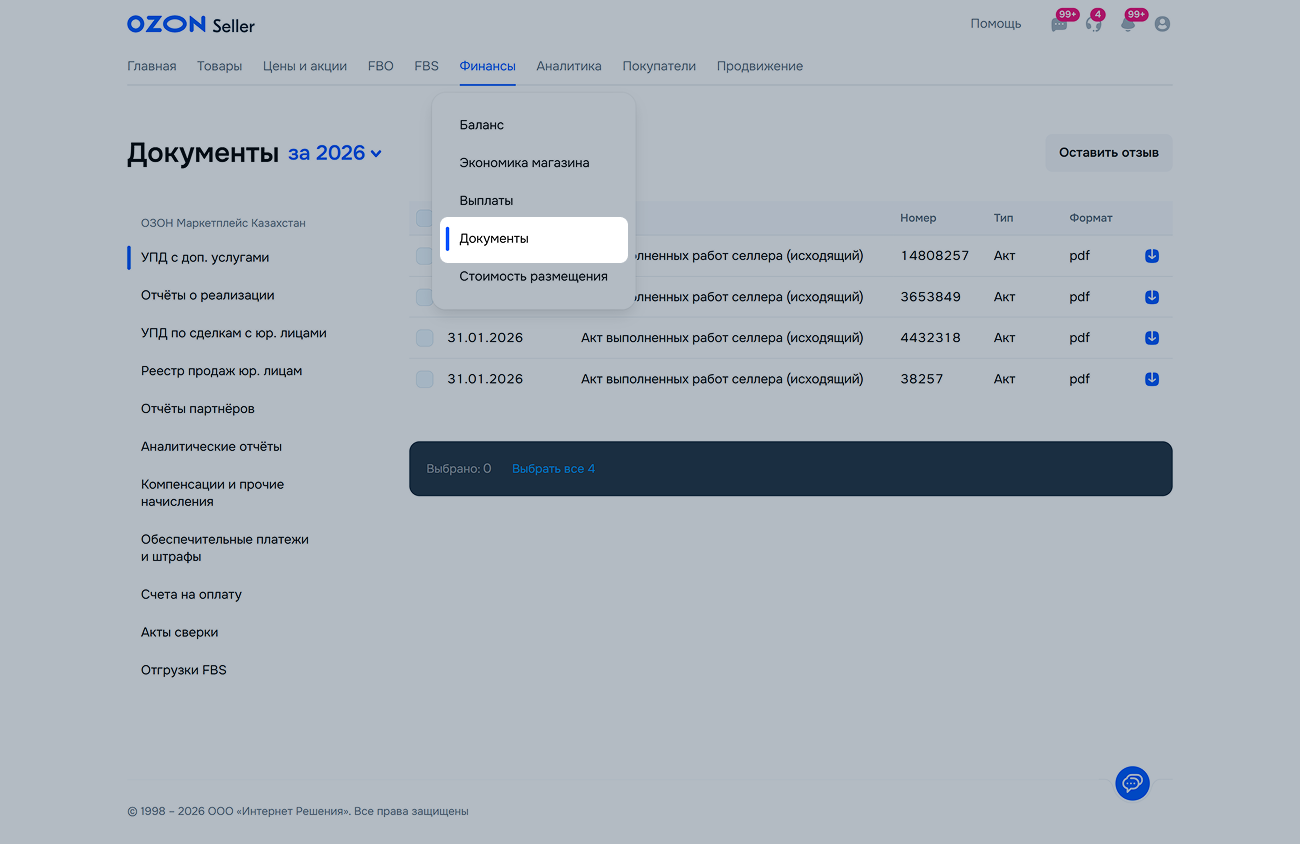Toggle the select-all checkbox in table header

coord(424,218)
